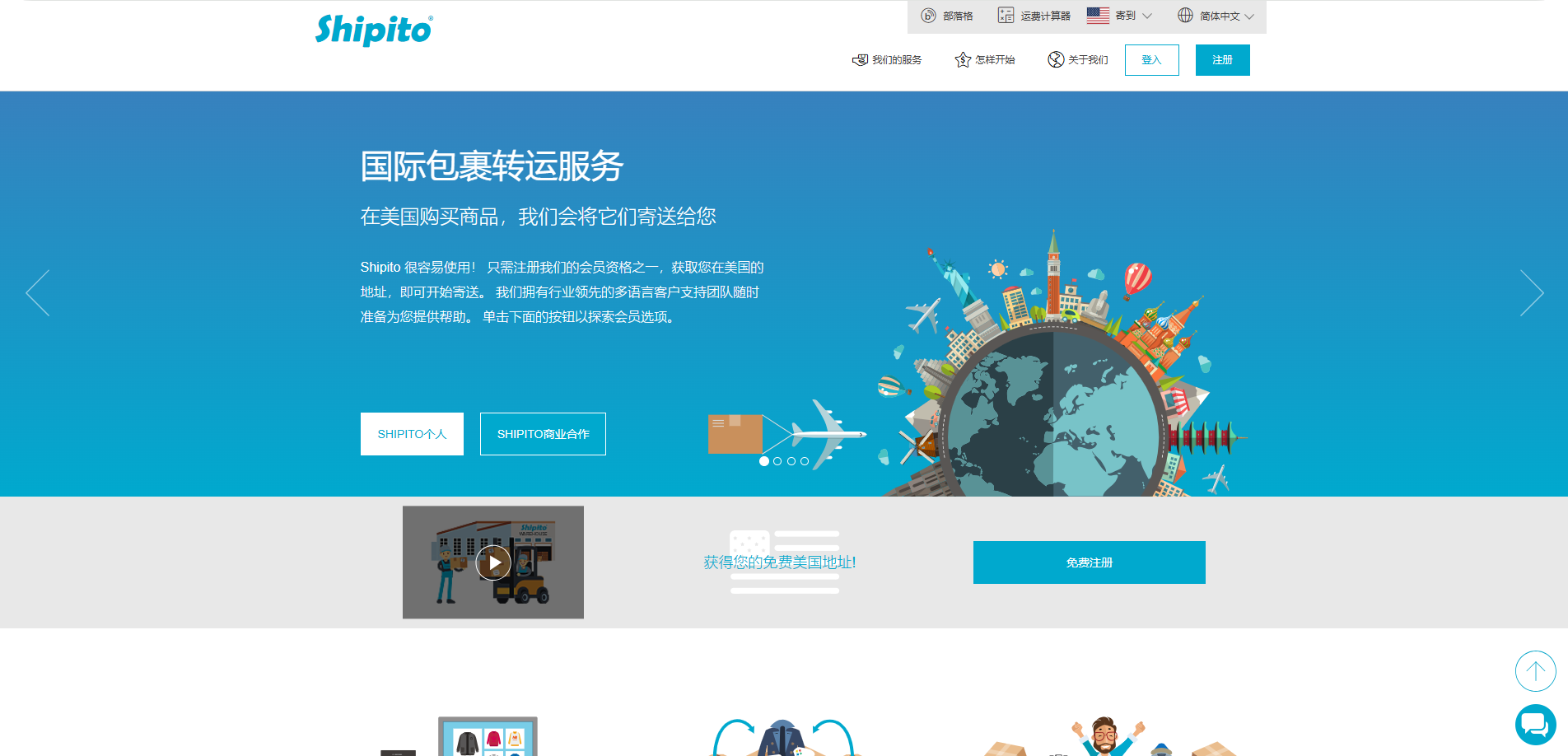1568x756 pixels.
Task: Open the live chat bubble
Action: (1535, 725)
